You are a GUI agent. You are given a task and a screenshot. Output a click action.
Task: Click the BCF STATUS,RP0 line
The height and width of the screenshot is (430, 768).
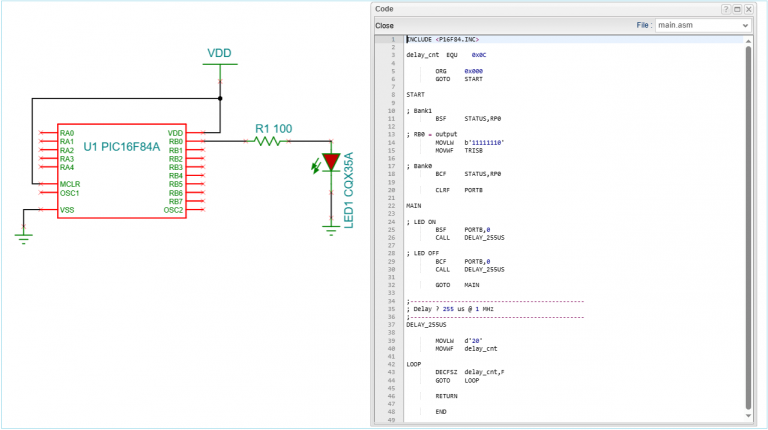[x=468, y=174]
